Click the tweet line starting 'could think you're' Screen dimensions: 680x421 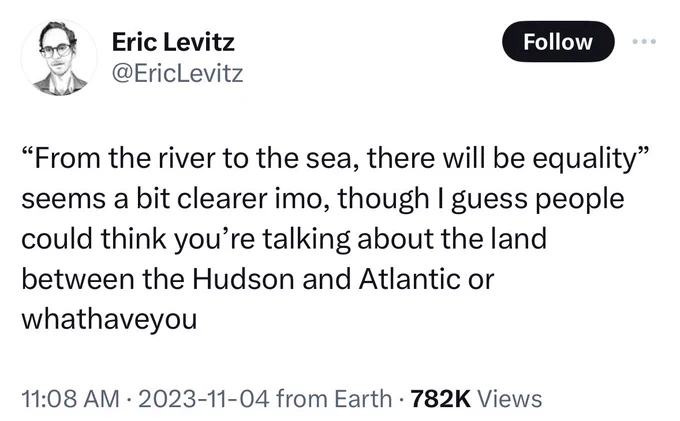284,239
